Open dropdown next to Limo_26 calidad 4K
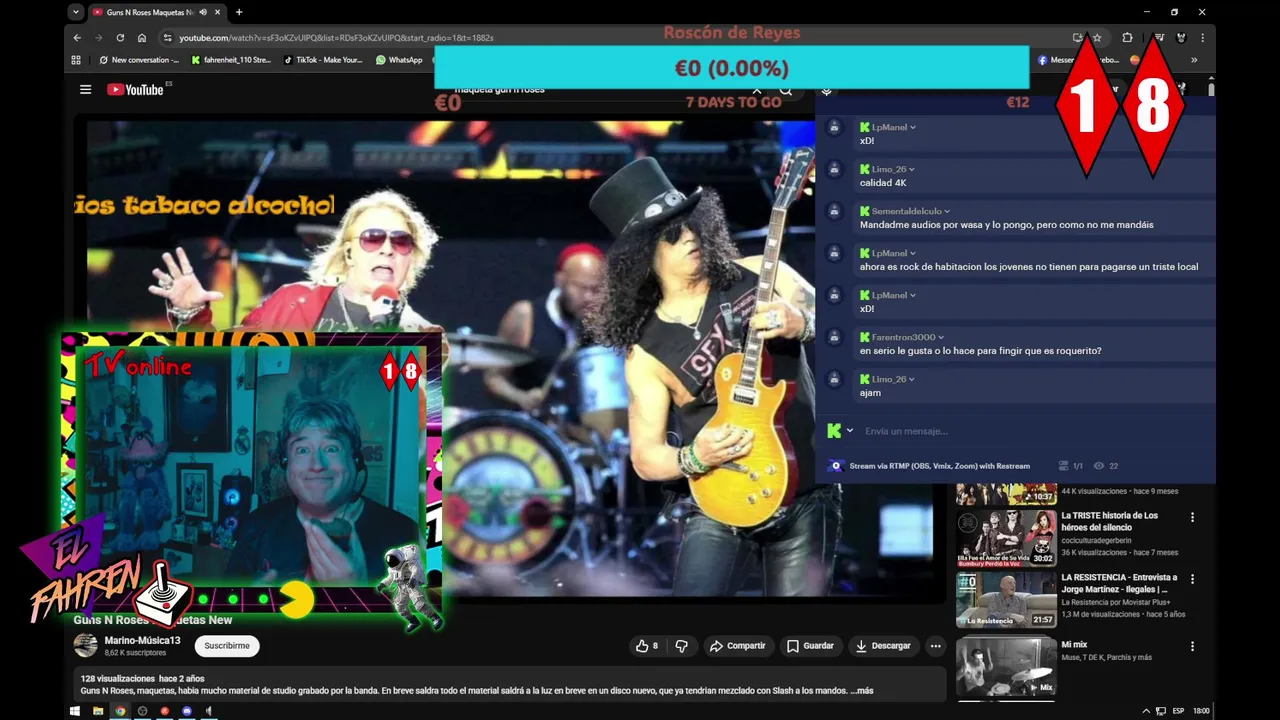Viewport: 1280px width, 720px height. tap(912, 169)
